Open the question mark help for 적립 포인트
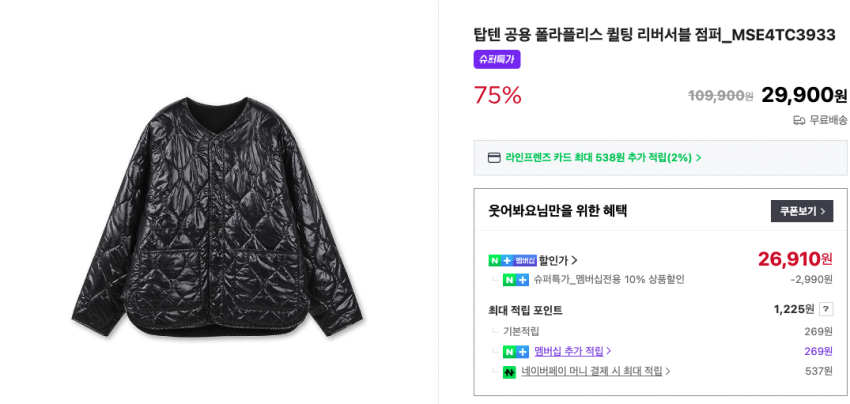 (x=826, y=309)
